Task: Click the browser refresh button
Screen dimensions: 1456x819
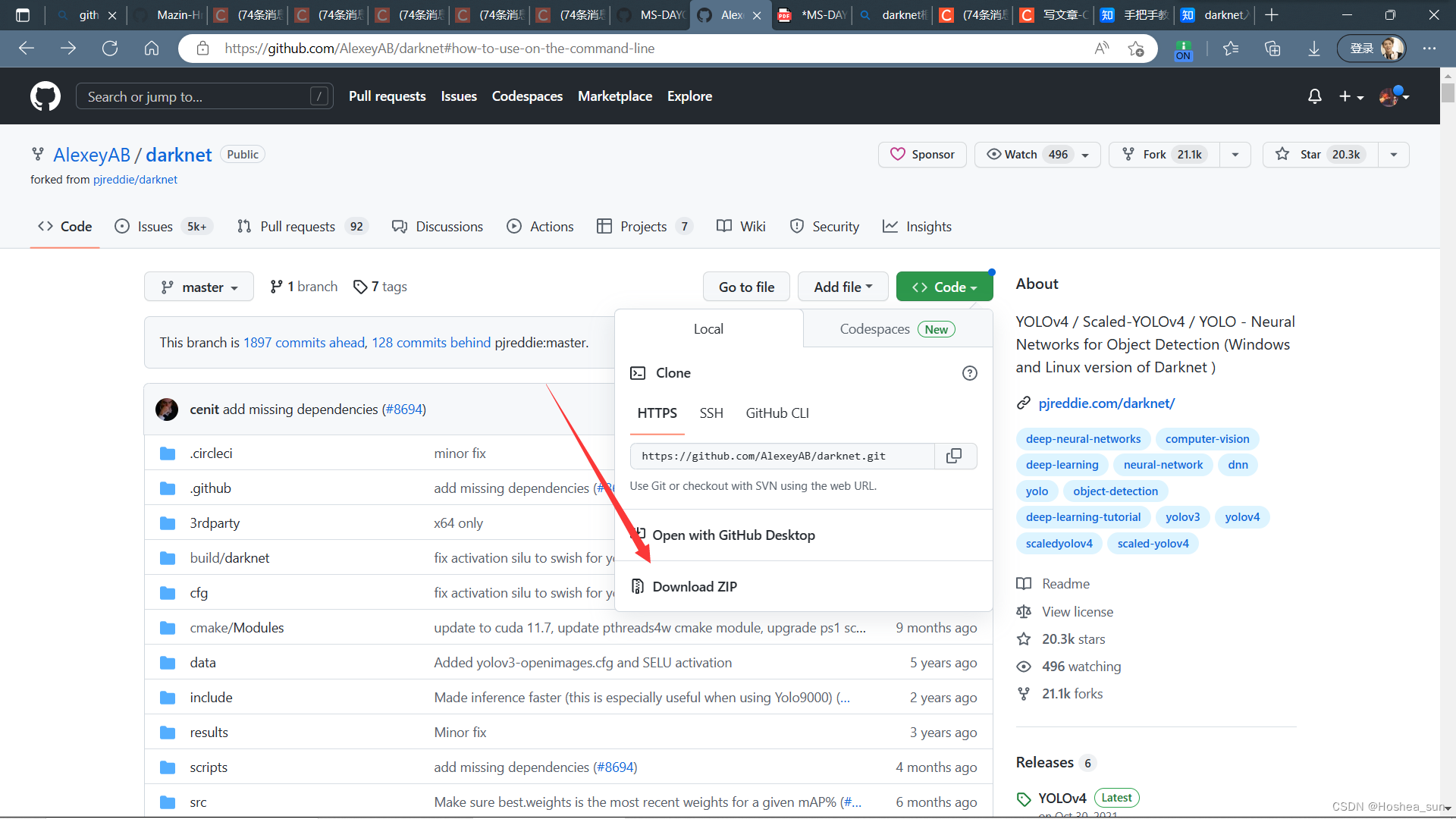Action: pyautogui.click(x=110, y=49)
